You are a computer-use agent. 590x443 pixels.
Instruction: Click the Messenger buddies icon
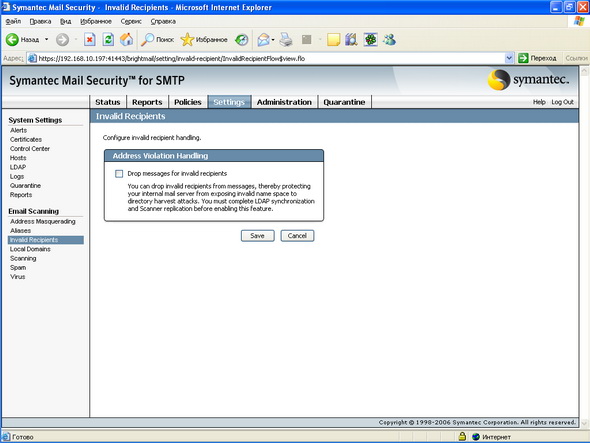coord(389,40)
